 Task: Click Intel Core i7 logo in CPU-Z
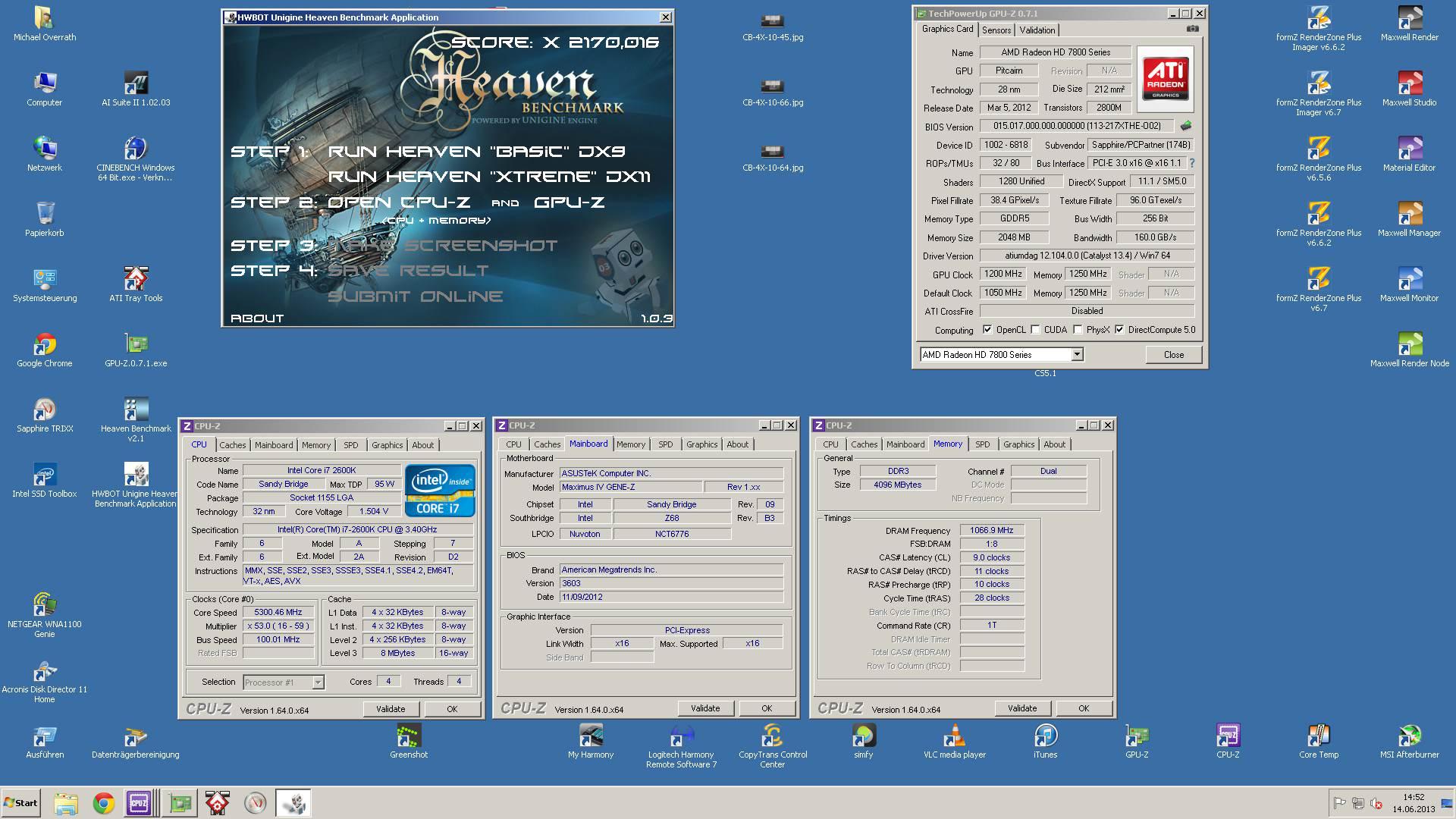tap(440, 490)
